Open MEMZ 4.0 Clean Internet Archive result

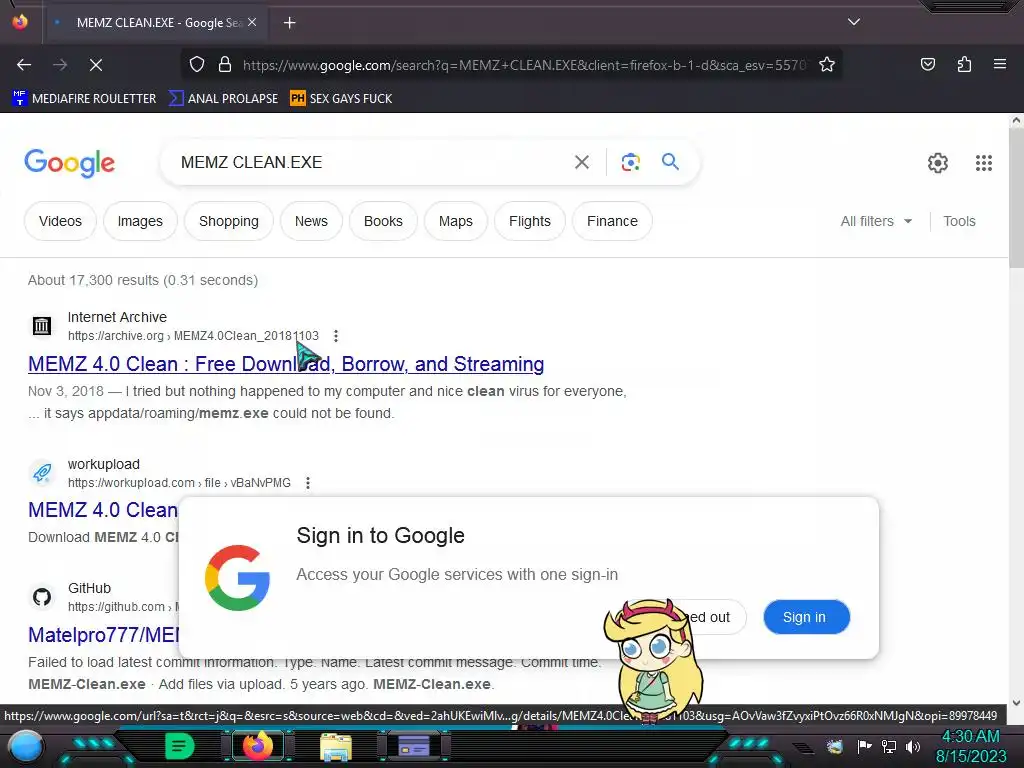286,364
